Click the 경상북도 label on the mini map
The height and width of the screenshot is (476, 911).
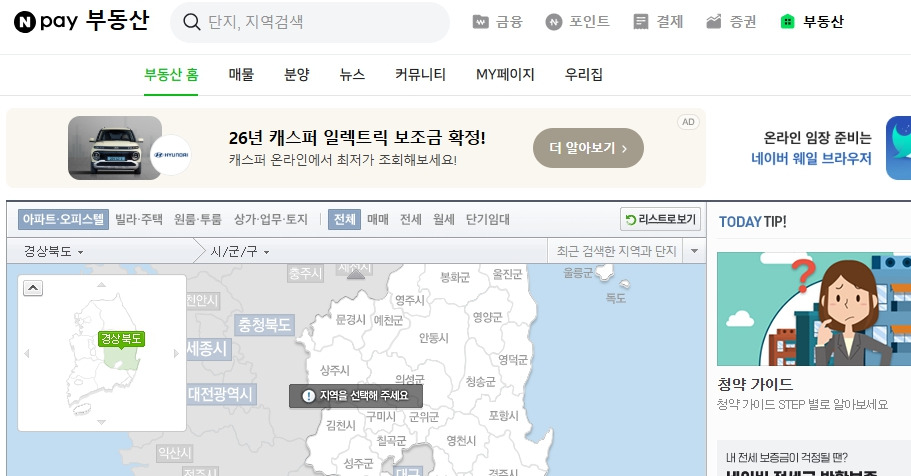pos(121,339)
